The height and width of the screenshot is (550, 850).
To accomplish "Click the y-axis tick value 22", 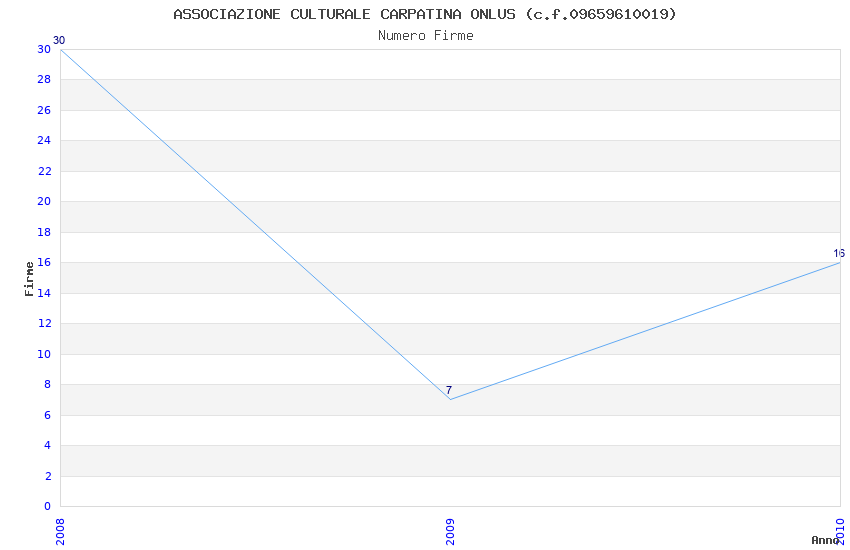I will 44,171.
